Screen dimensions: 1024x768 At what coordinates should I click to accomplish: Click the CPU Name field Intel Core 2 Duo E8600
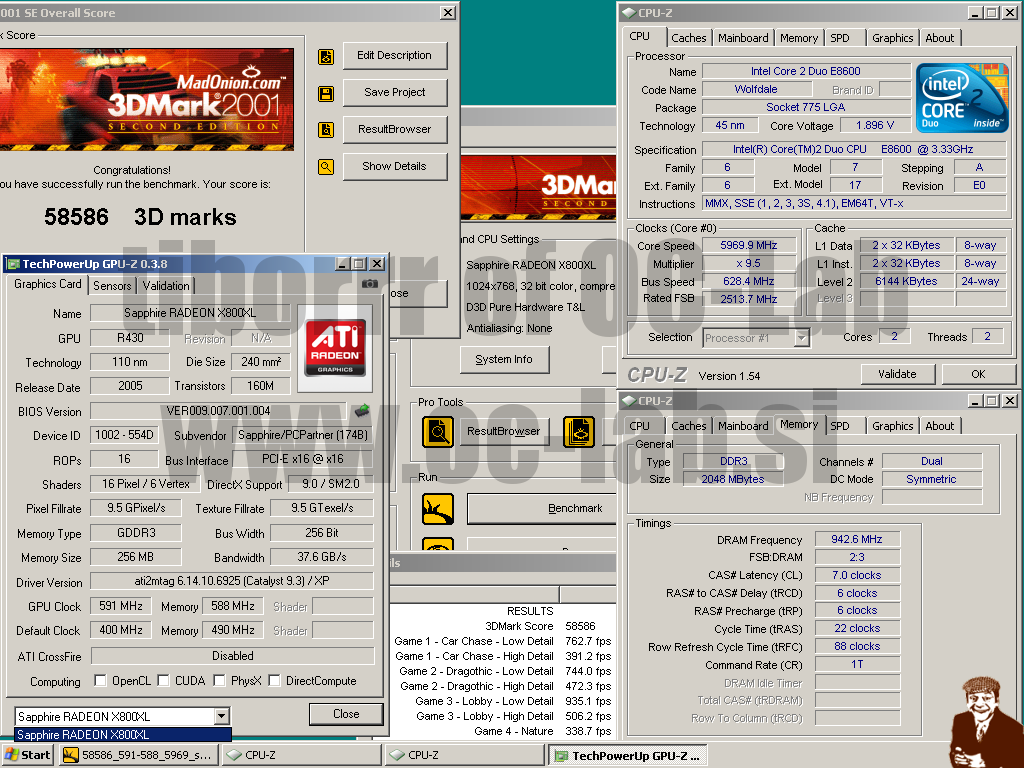806,71
